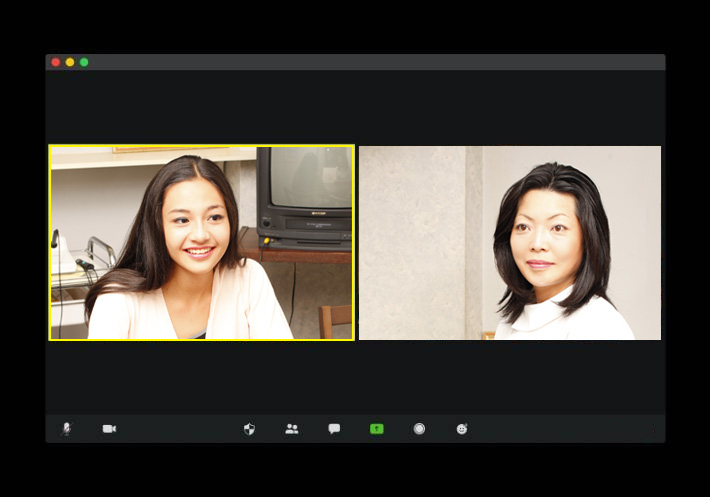Stop video using camera icon
Viewport: 710px width, 497px height.
pos(109,429)
